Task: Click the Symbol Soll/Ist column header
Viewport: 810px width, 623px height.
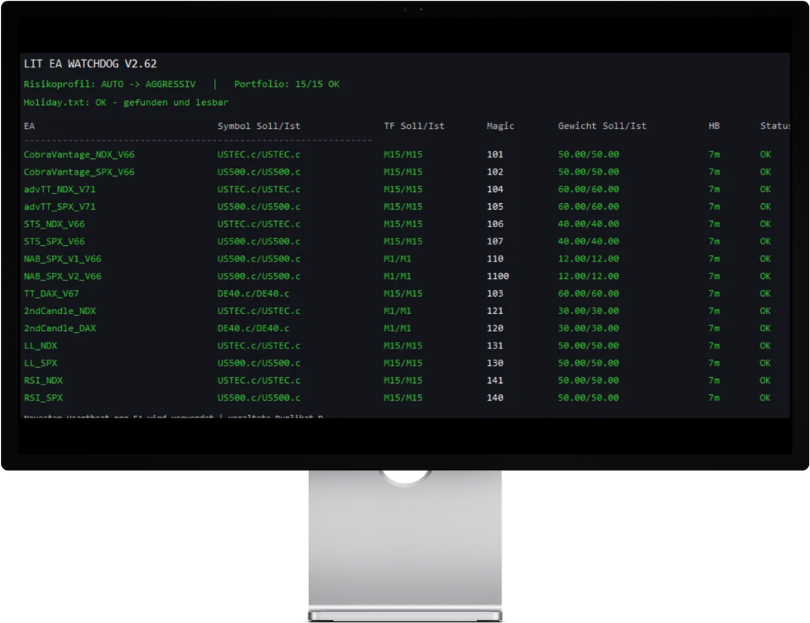Action: [259, 126]
